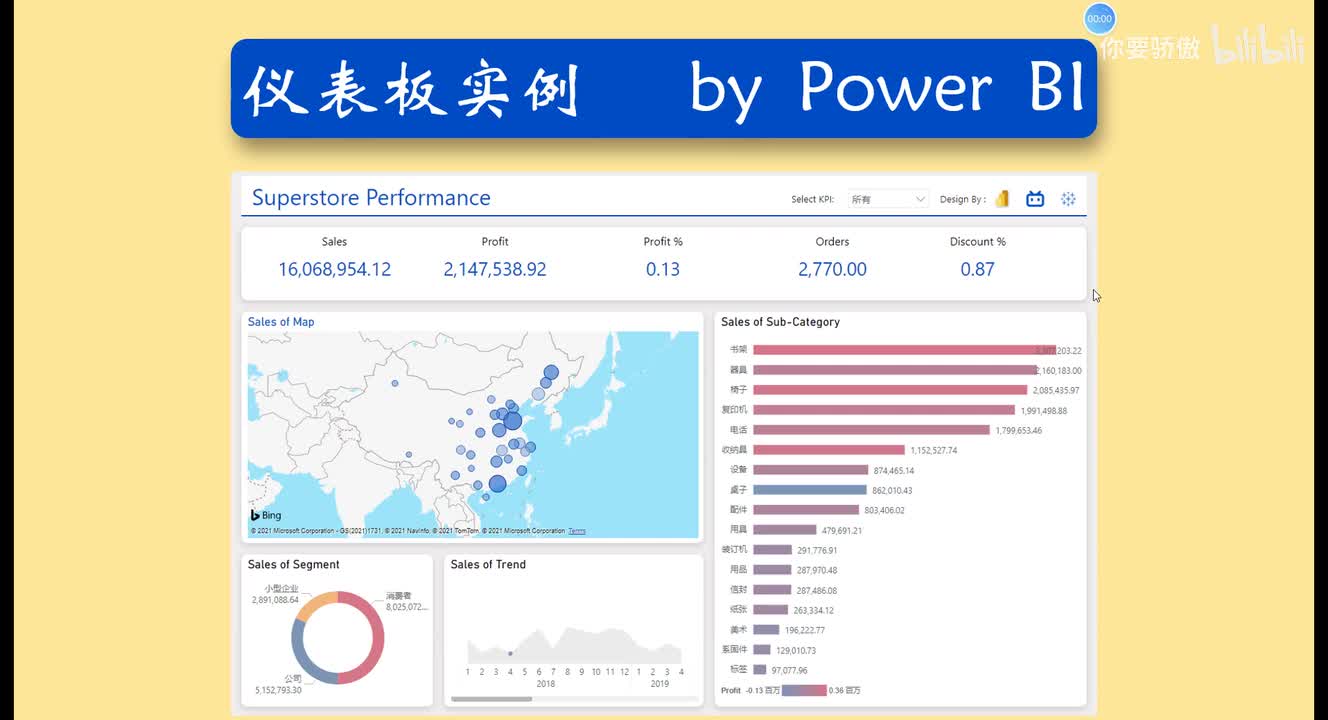Screen dimensions: 1328x720
Task: Click the red 消费者 donut segment
Action: pos(376,637)
